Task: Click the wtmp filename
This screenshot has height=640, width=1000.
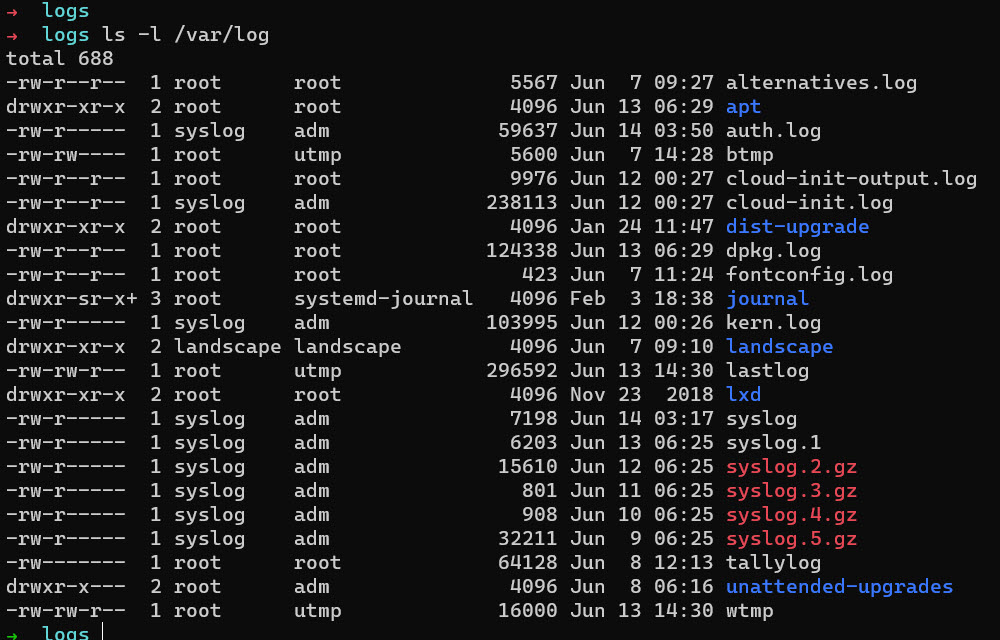Action: 749,611
